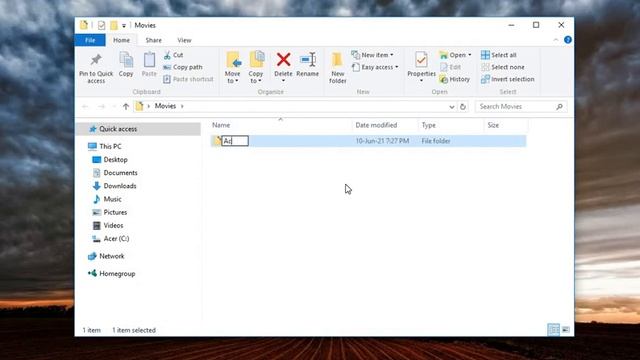Click Movies in the address bar

click(x=165, y=106)
